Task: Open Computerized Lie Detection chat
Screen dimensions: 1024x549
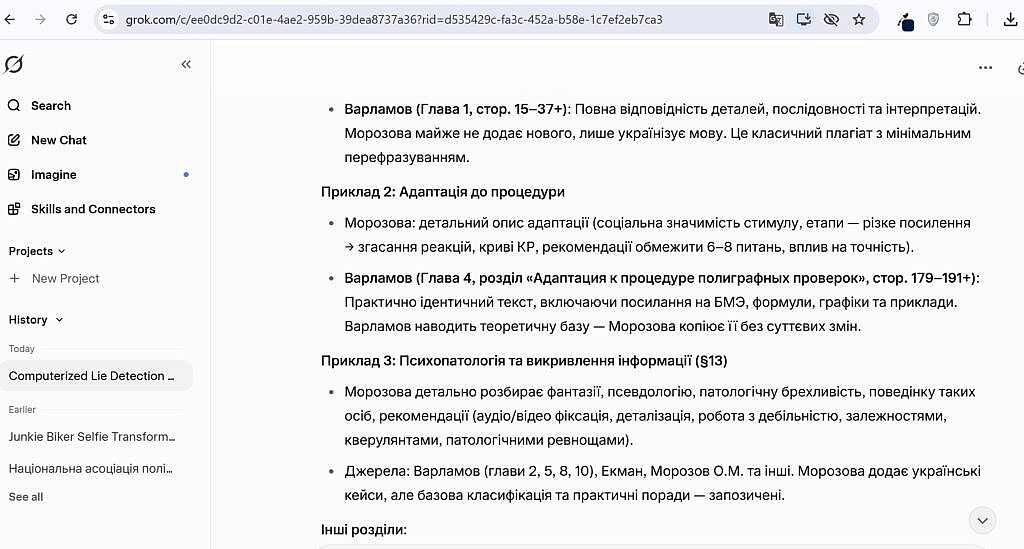Action: (x=97, y=376)
